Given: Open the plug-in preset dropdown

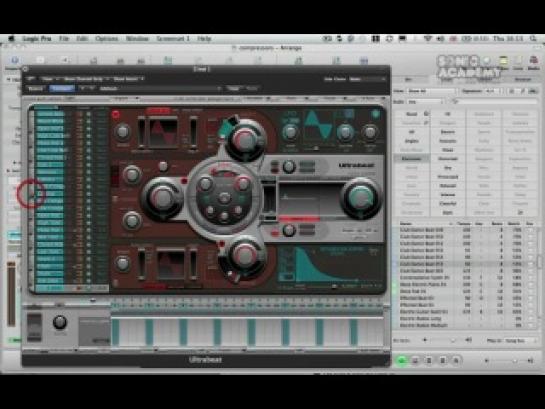Looking at the screenshot, I should click(x=160, y=89).
